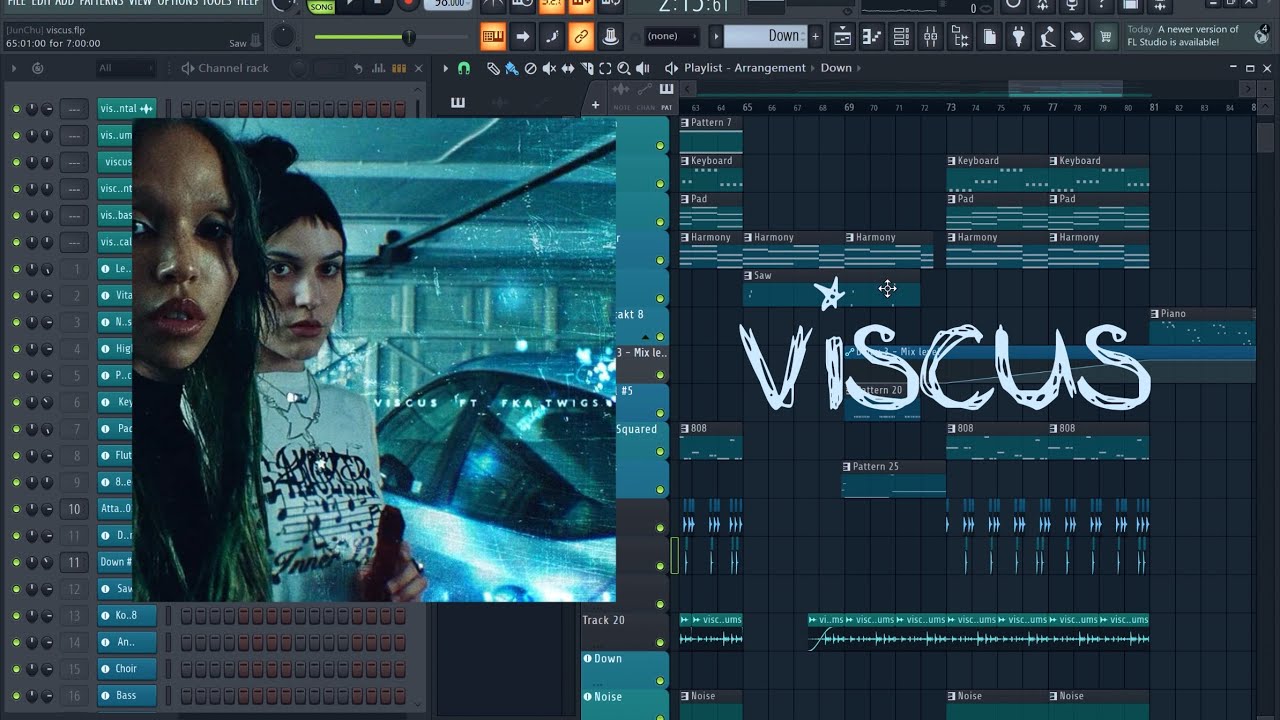
Task: Select the Mute tool in Playlist
Action: tap(549, 68)
